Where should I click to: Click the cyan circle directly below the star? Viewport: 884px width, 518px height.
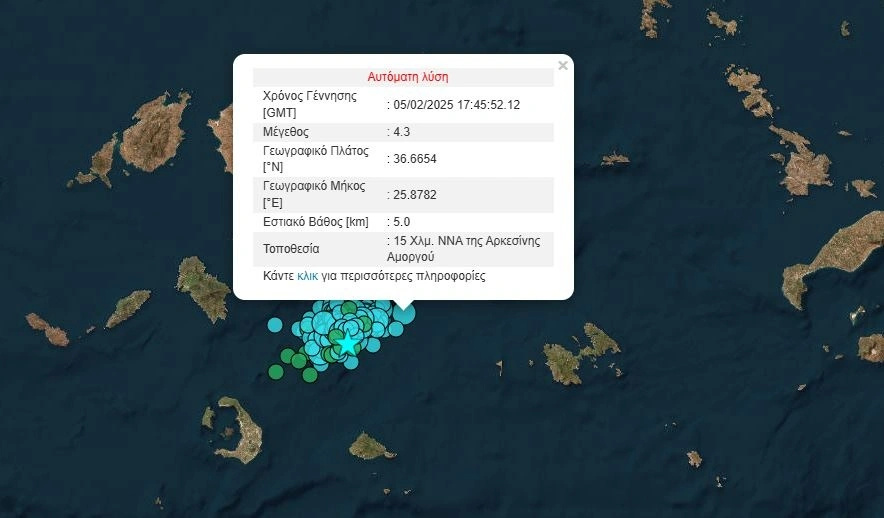(x=351, y=363)
